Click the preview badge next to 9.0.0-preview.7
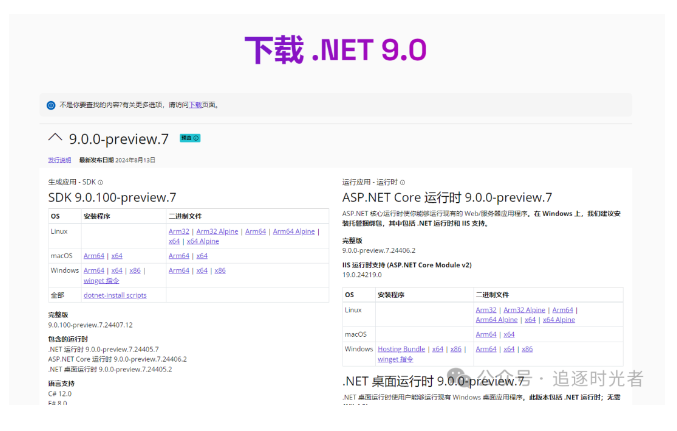Image resolution: width=677 pixels, height=431 pixels. (190, 138)
